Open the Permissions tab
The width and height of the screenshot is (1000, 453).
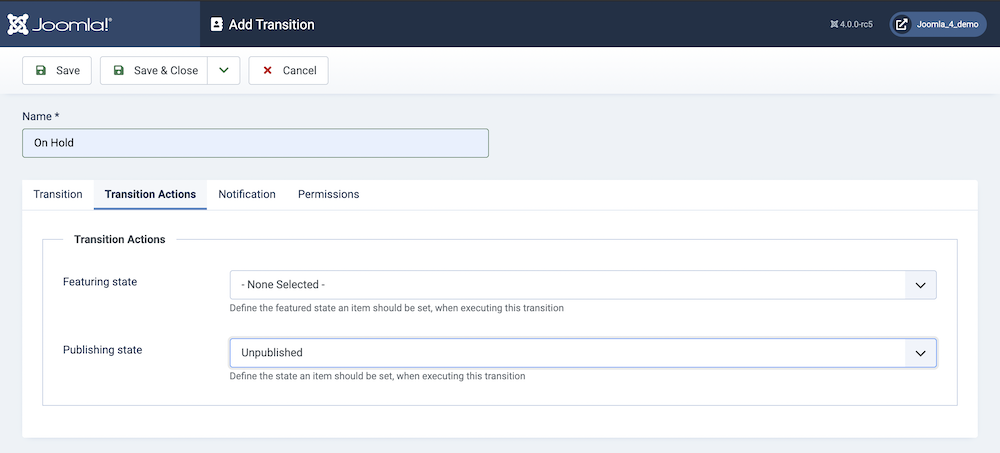(328, 194)
